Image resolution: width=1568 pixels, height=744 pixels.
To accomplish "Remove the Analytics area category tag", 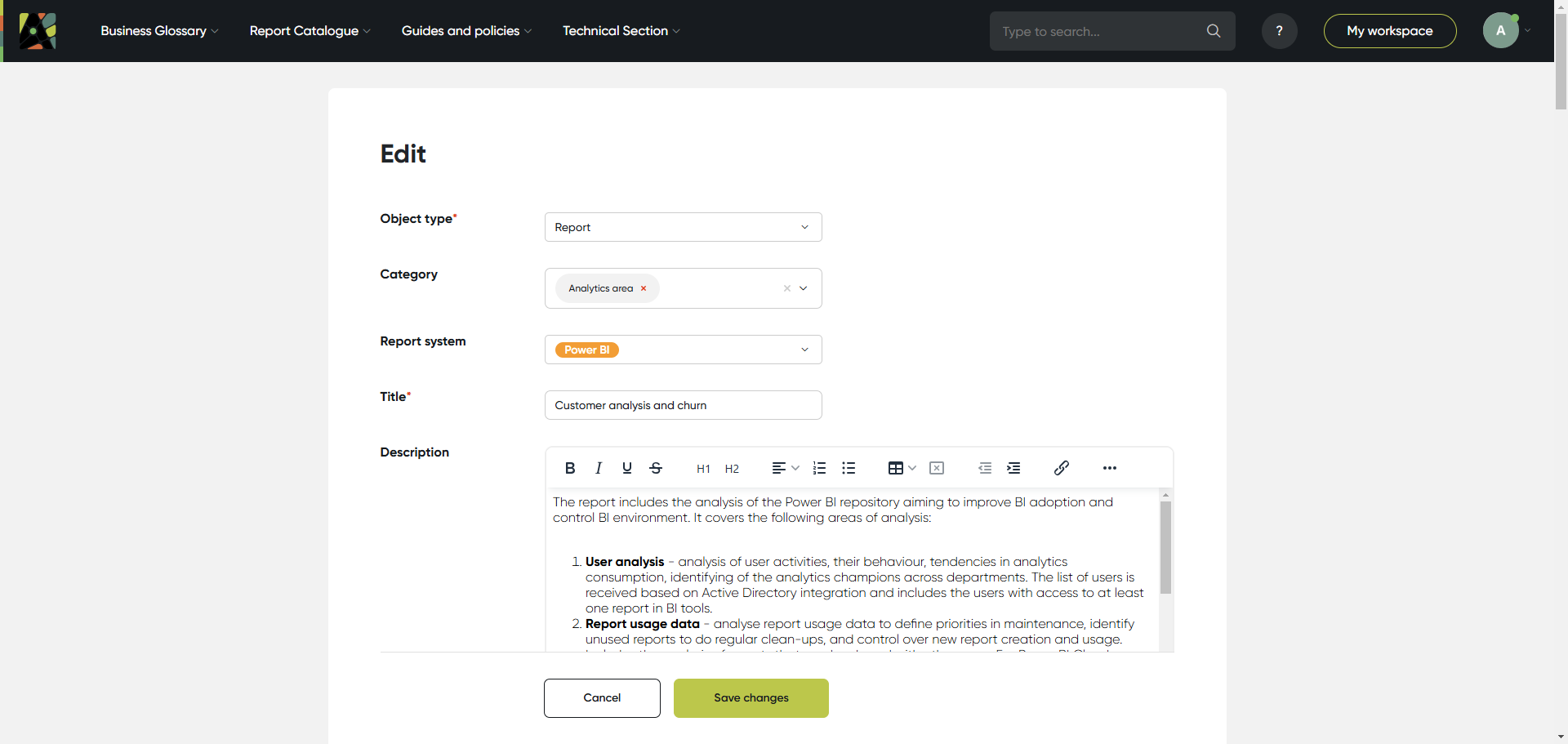I will (x=644, y=288).
